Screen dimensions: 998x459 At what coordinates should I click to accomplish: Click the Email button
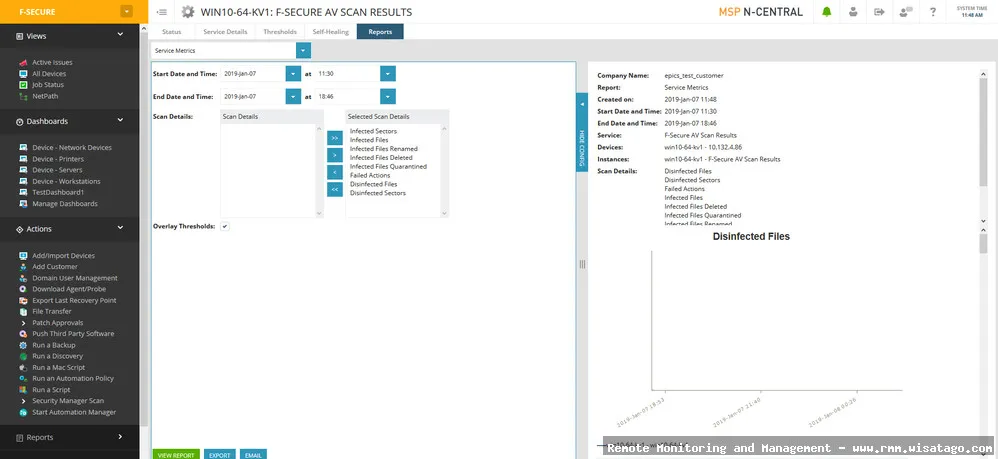coord(253,455)
